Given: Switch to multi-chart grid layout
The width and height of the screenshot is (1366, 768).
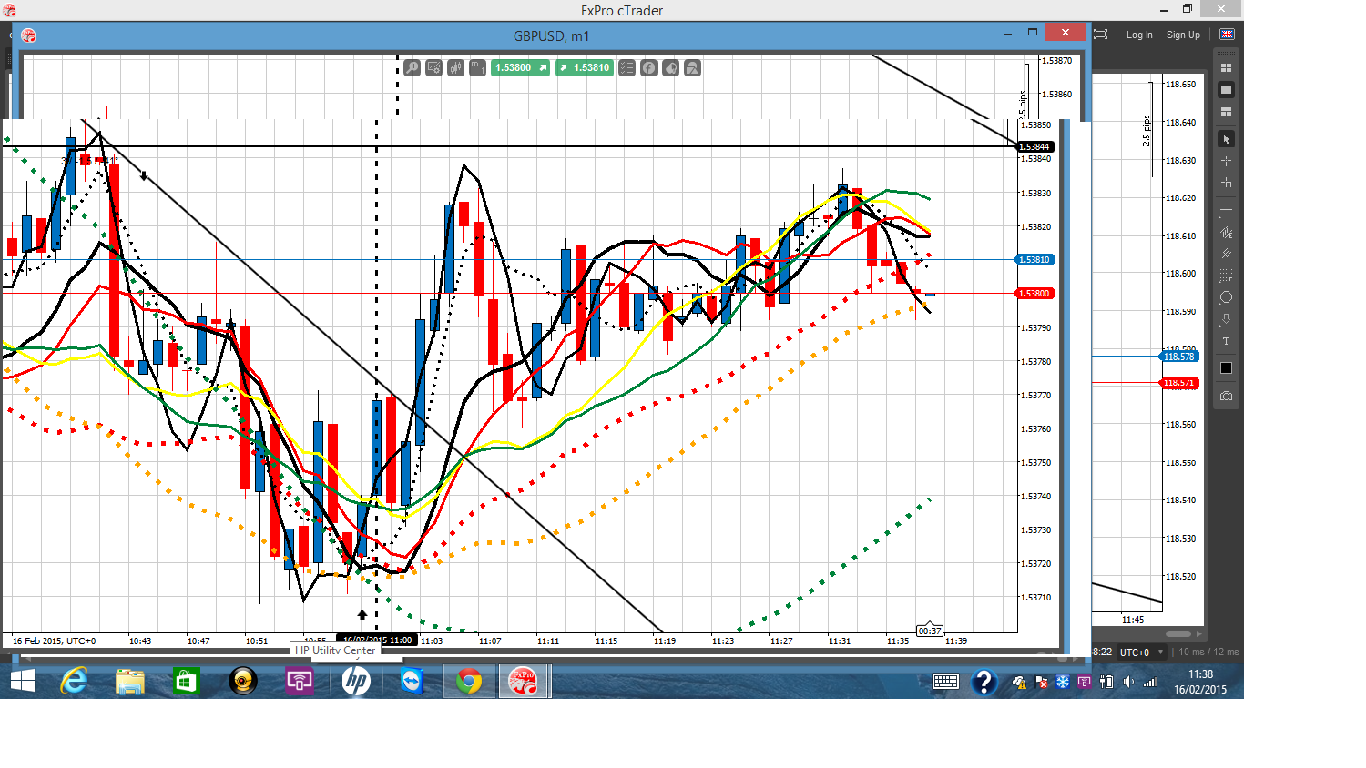Looking at the screenshot, I should (1226, 68).
